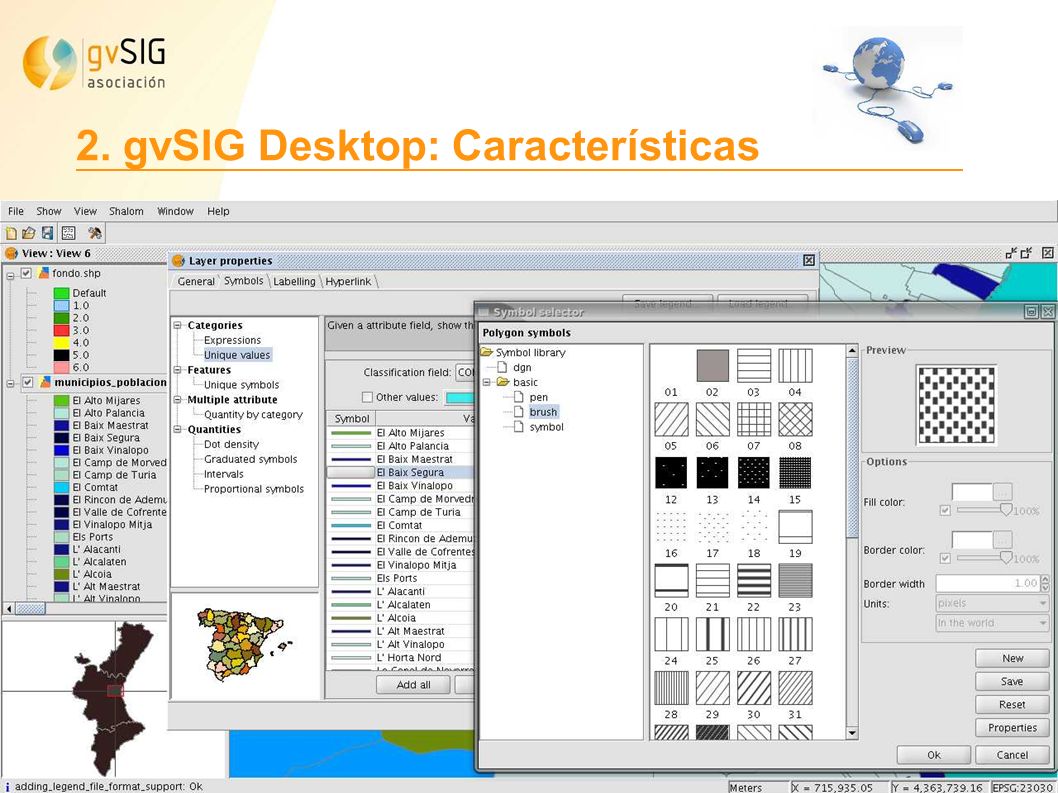Click Cancel in Symbol selector
The height and width of the screenshot is (793, 1058).
[x=1012, y=755]
